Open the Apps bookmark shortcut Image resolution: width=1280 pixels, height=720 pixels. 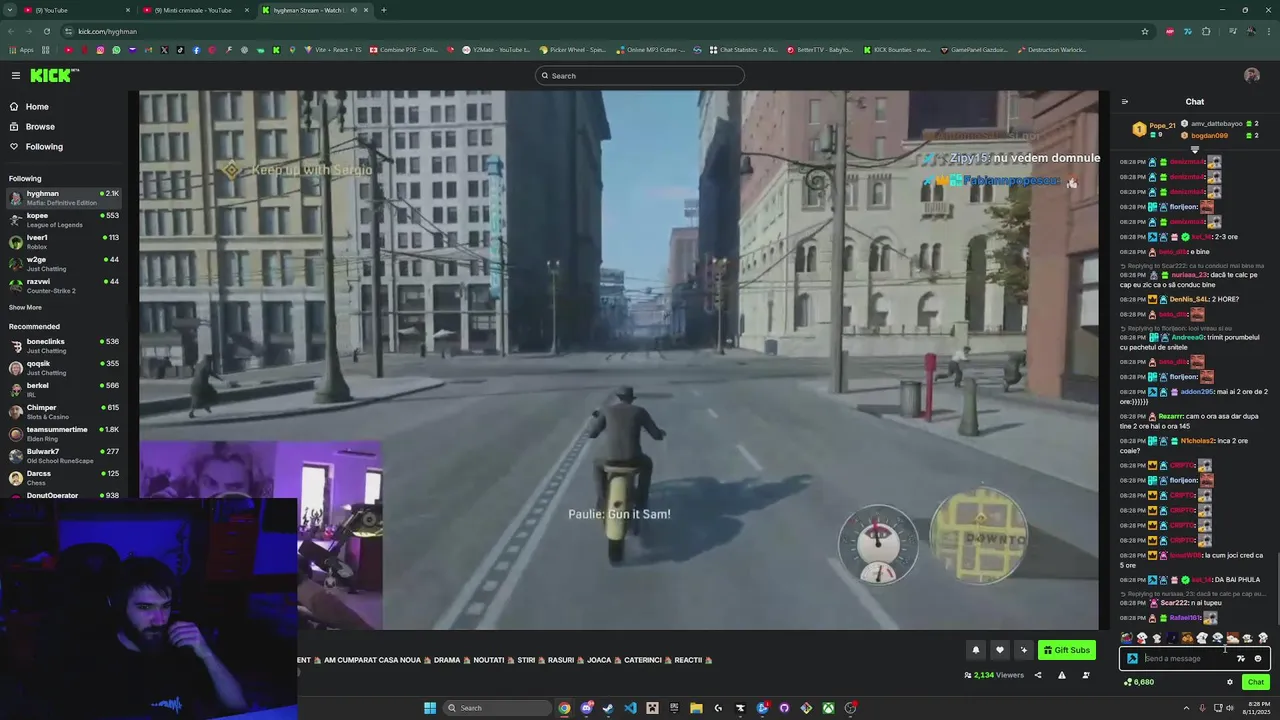click(x=21, y=50)
